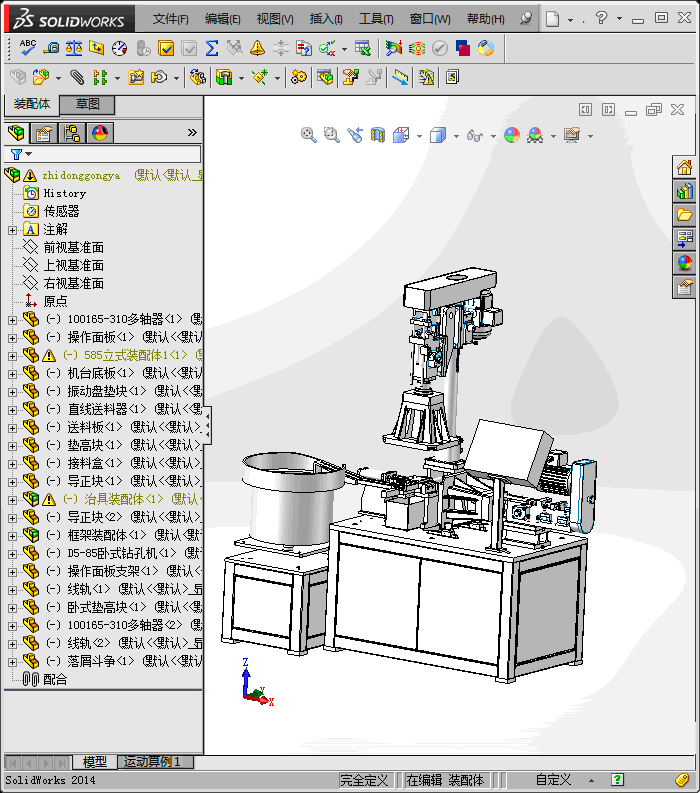This screenshot has width=700, height=793.
Task: Select the 配合 mates folder
Action: pyautogui.click(x=55, y=680)
